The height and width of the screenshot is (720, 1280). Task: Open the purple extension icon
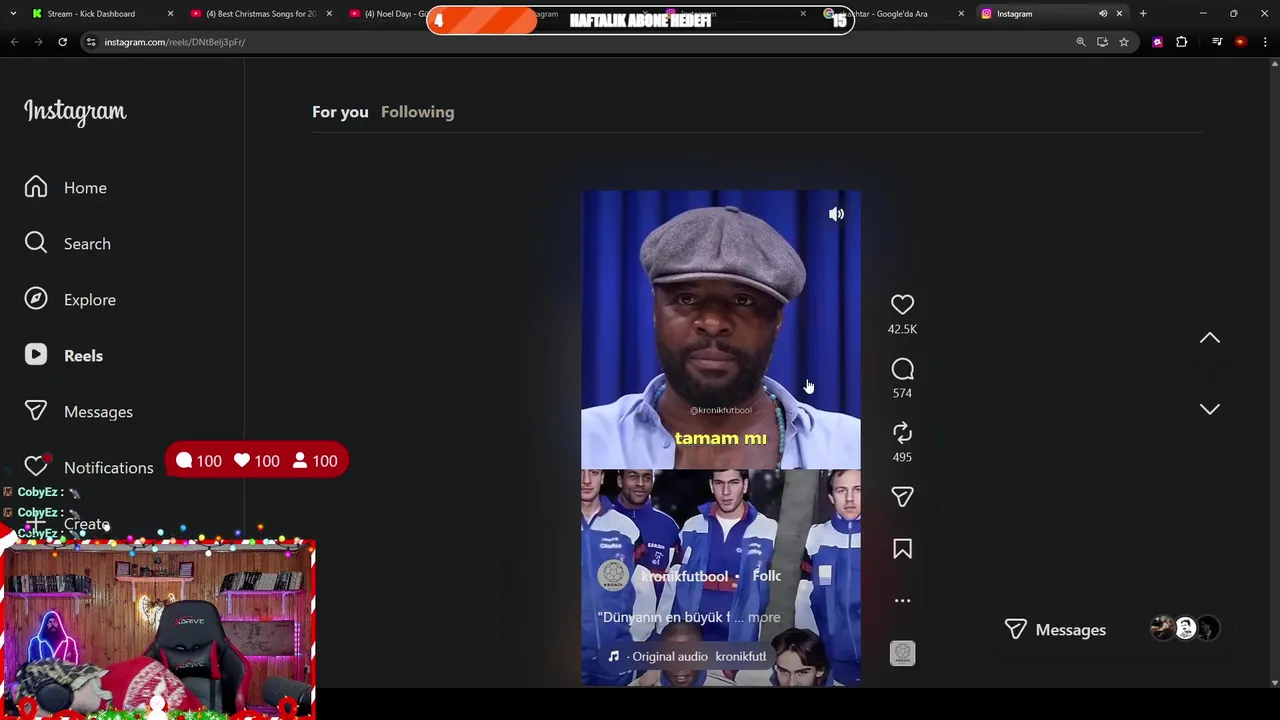click(x=1158, y=42)
